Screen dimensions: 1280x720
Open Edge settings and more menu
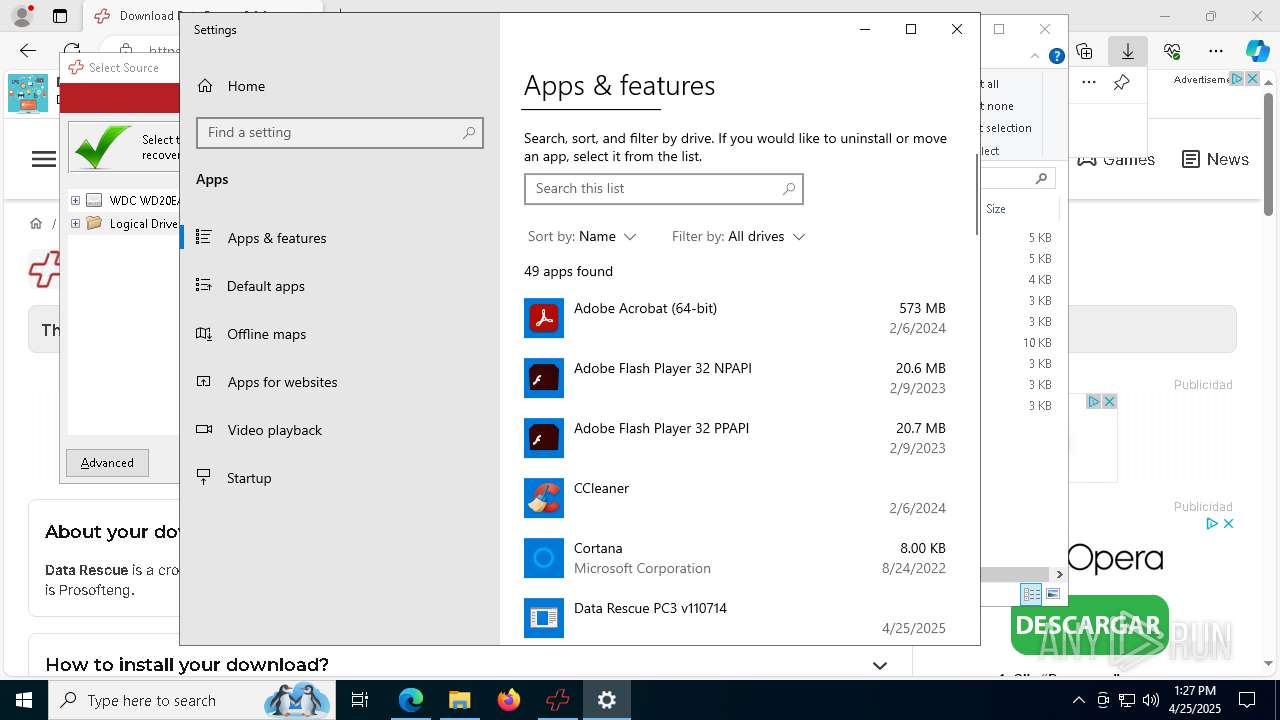1216,51
